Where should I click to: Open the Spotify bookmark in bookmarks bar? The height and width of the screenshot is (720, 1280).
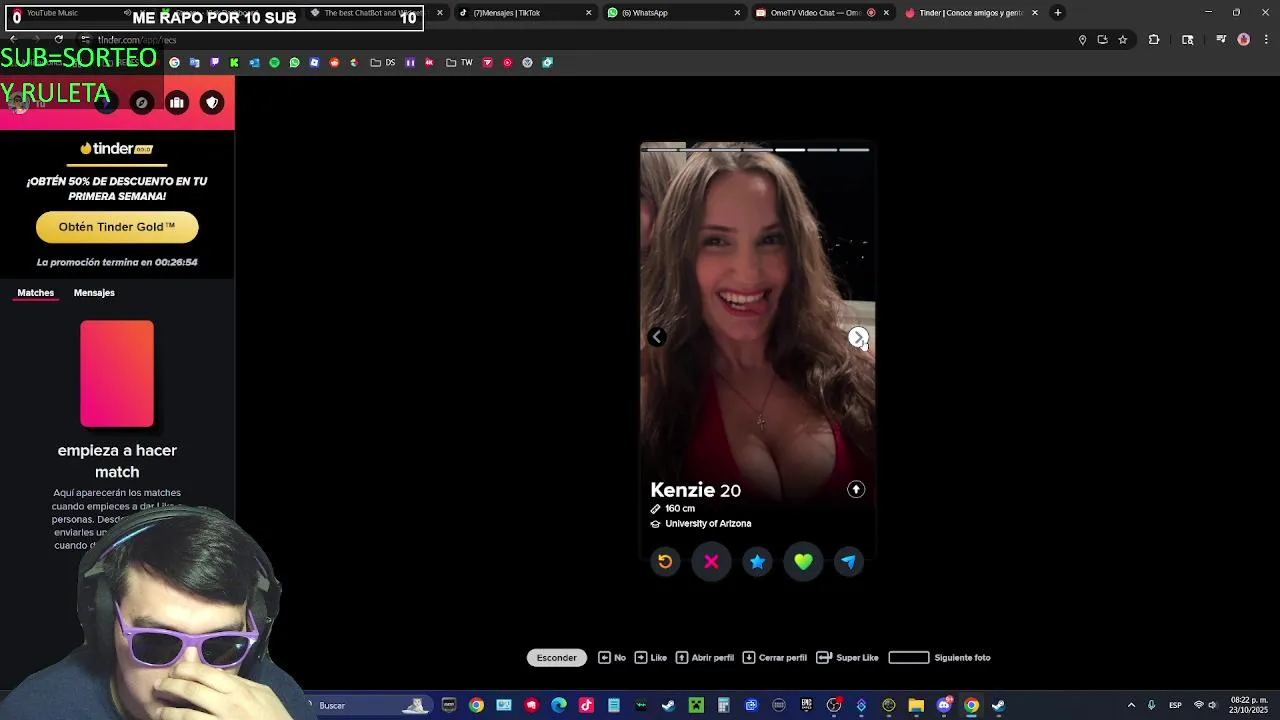274,63
